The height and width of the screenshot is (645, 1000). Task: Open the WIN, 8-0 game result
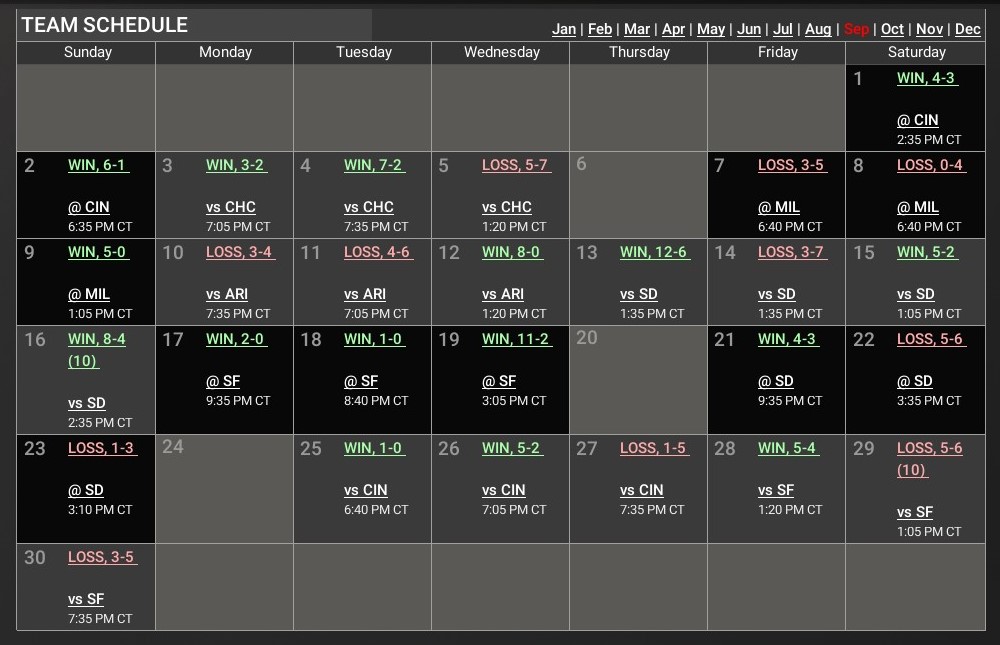tap(512, 252)
